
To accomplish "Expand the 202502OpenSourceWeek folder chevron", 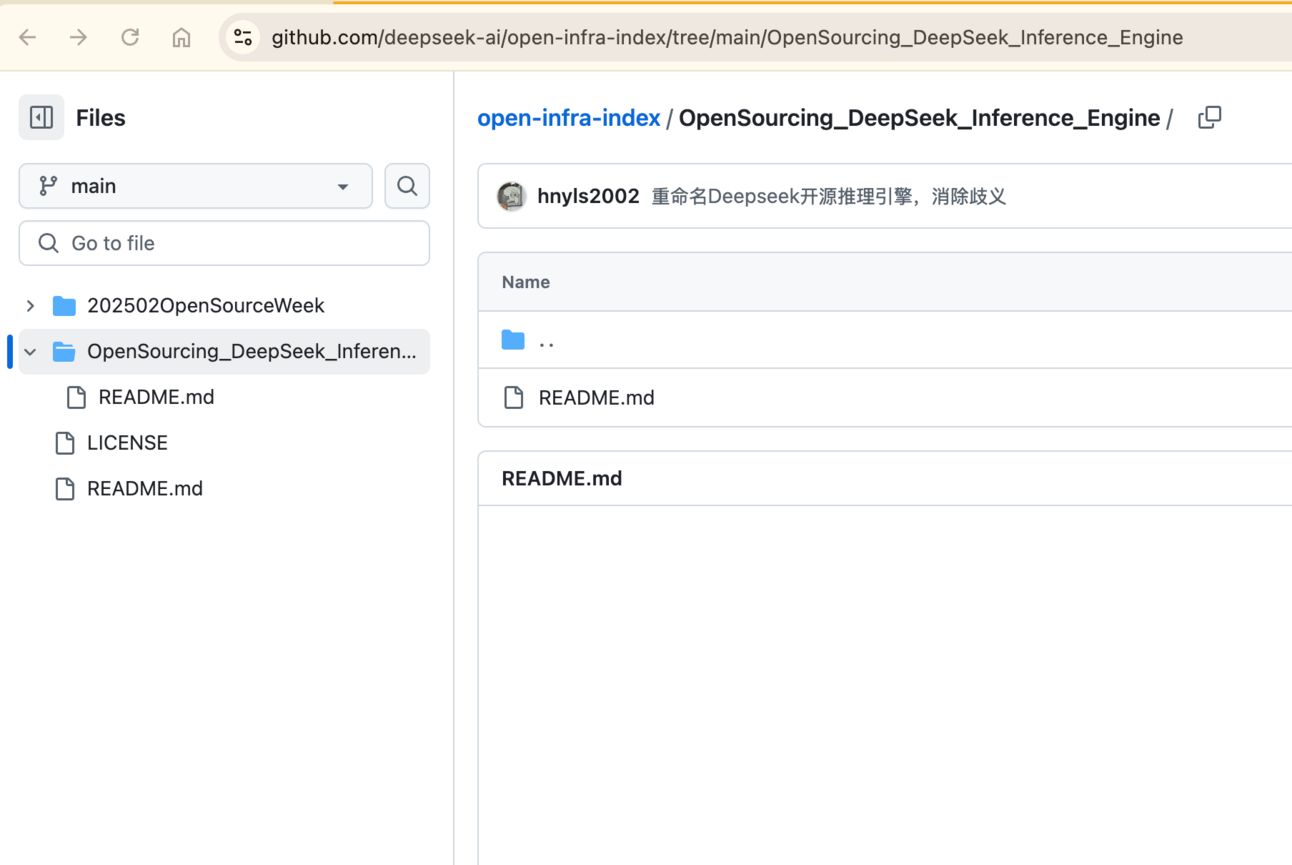I will click(x=30, y=305).
